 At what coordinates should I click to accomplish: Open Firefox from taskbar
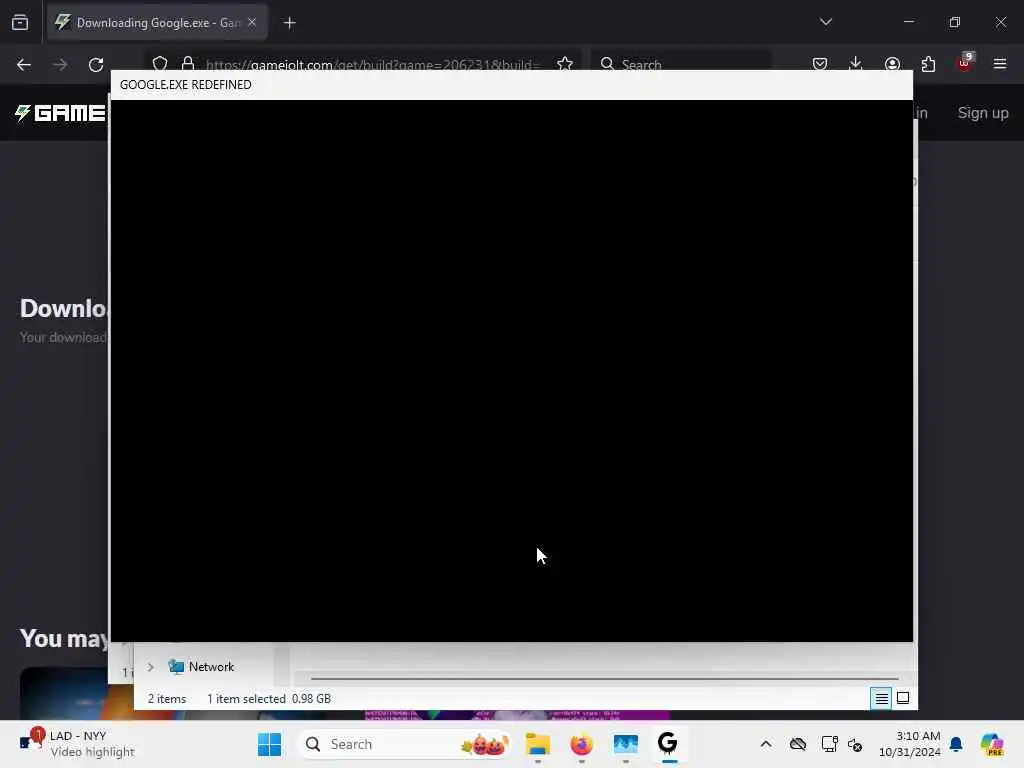pyautogui.click(x=581, y=744)
